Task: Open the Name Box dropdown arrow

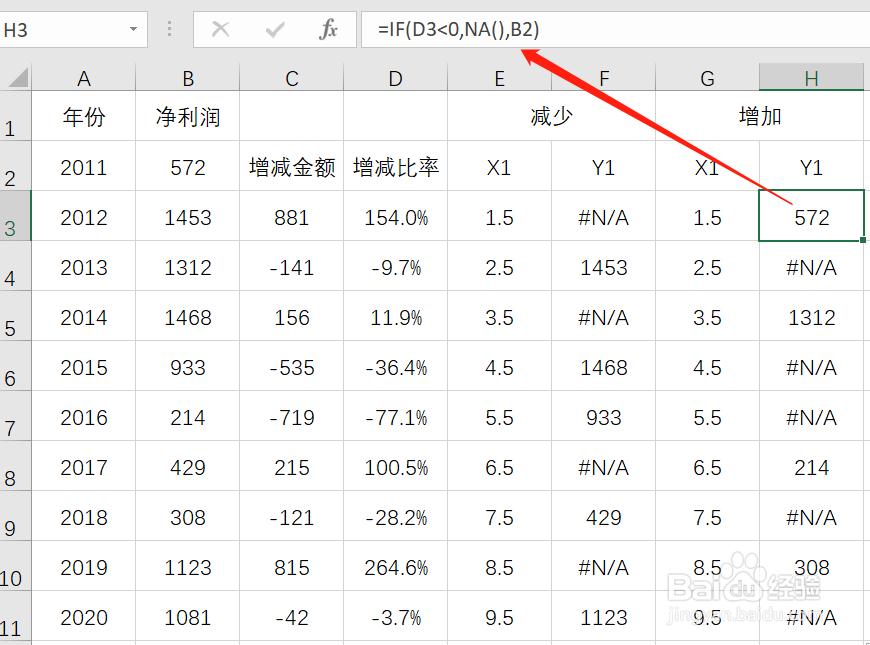Action: pyautogui.click(x=133, y=29)
